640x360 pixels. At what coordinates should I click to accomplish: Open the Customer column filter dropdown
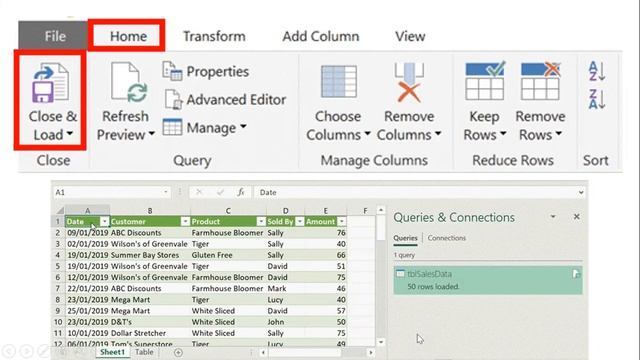(x=185, y=222)
